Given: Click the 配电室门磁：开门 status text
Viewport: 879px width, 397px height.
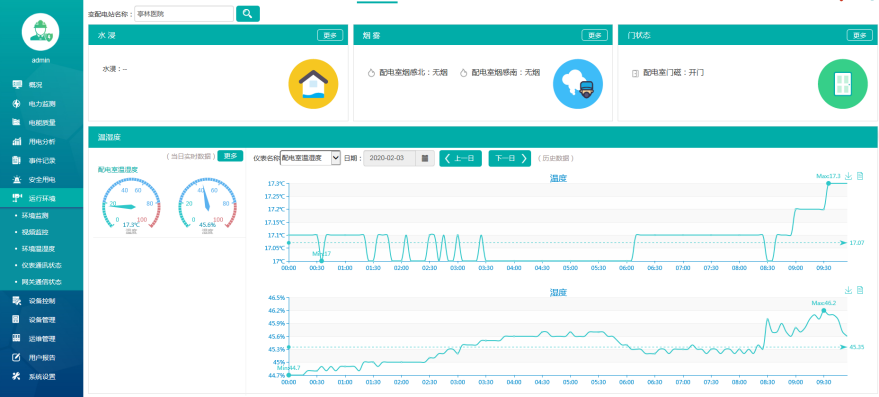Looking at the screenshot, I should coord(673,73).
